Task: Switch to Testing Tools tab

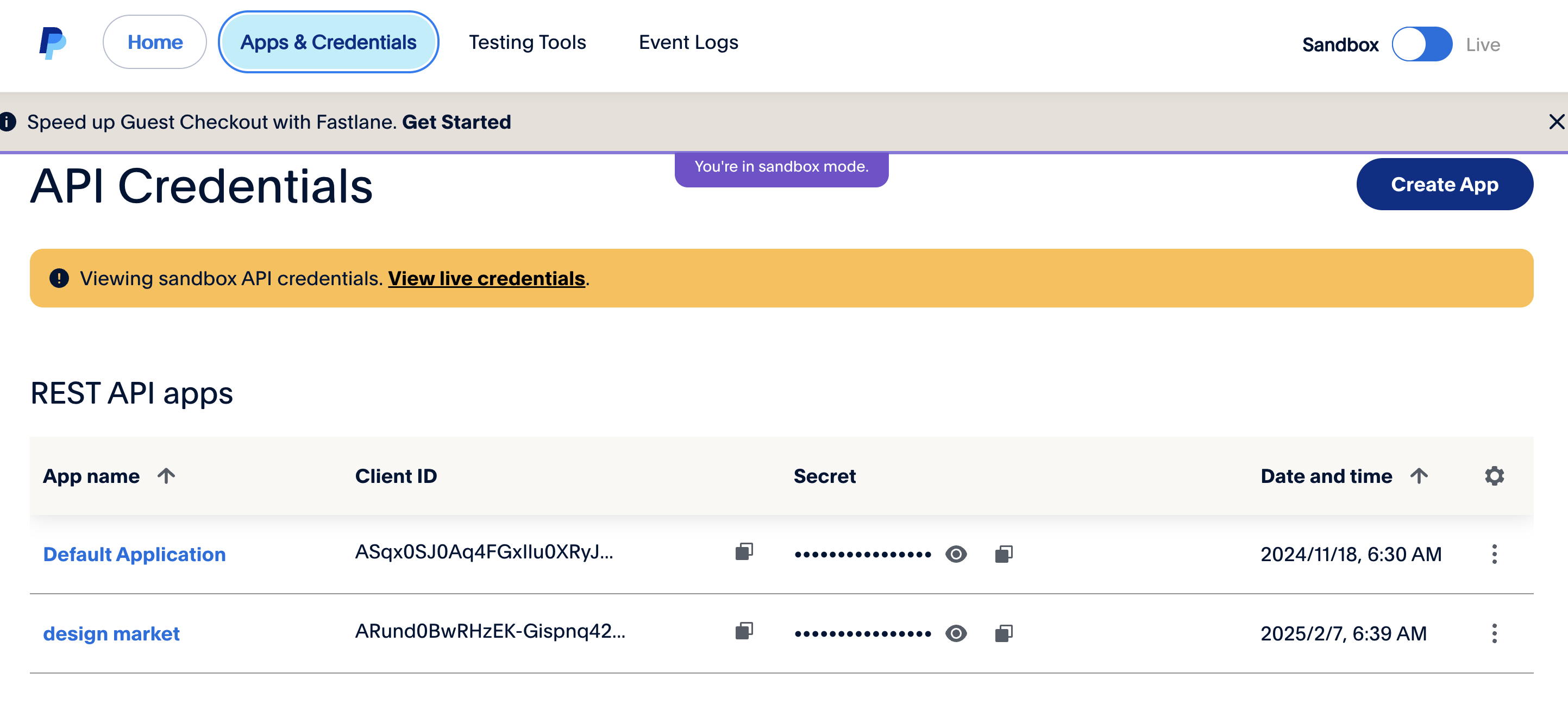Action: click(x=527, y=42)
